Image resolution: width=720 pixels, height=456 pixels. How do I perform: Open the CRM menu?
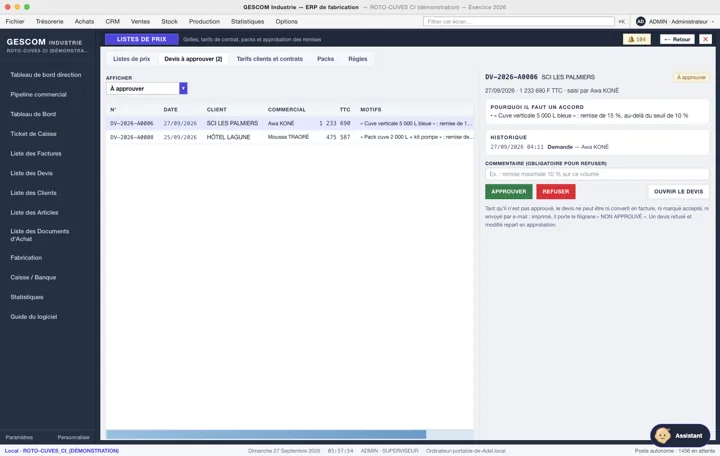(112, 22)
